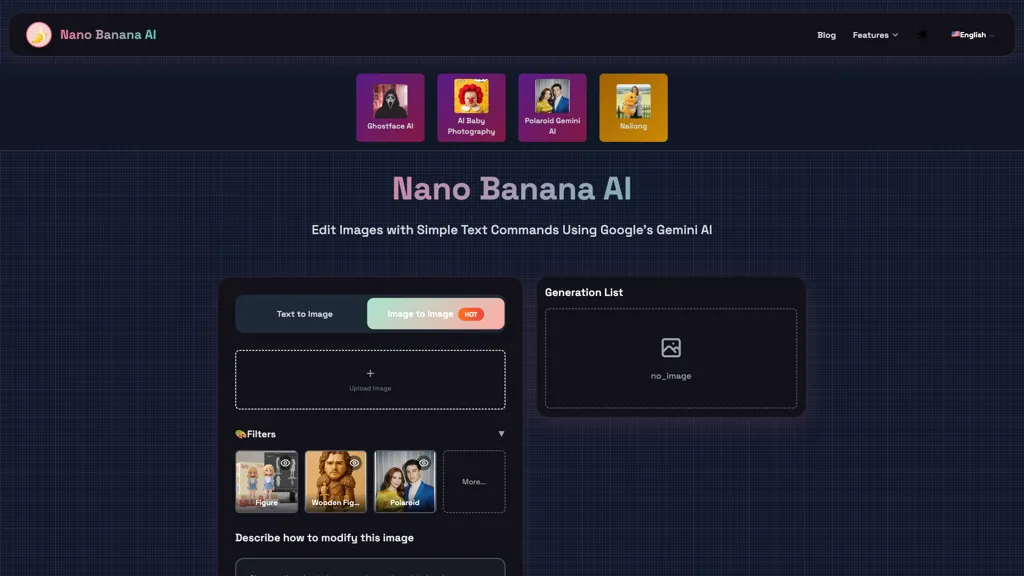Click the Upload Image label
The image size is (1024, 576).
(370, 388)
